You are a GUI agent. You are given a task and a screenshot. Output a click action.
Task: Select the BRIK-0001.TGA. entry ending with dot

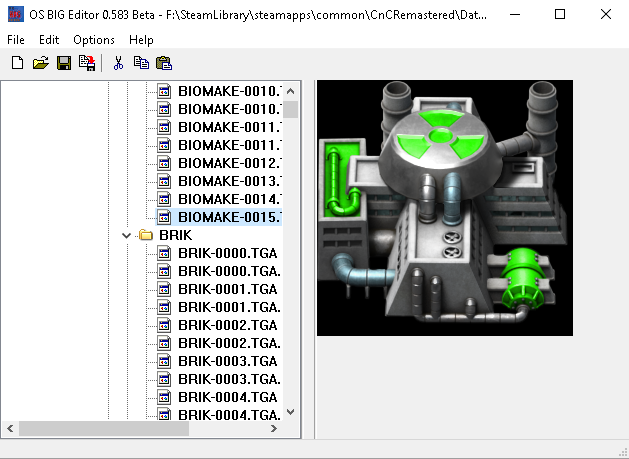click(x=229, y=307)
